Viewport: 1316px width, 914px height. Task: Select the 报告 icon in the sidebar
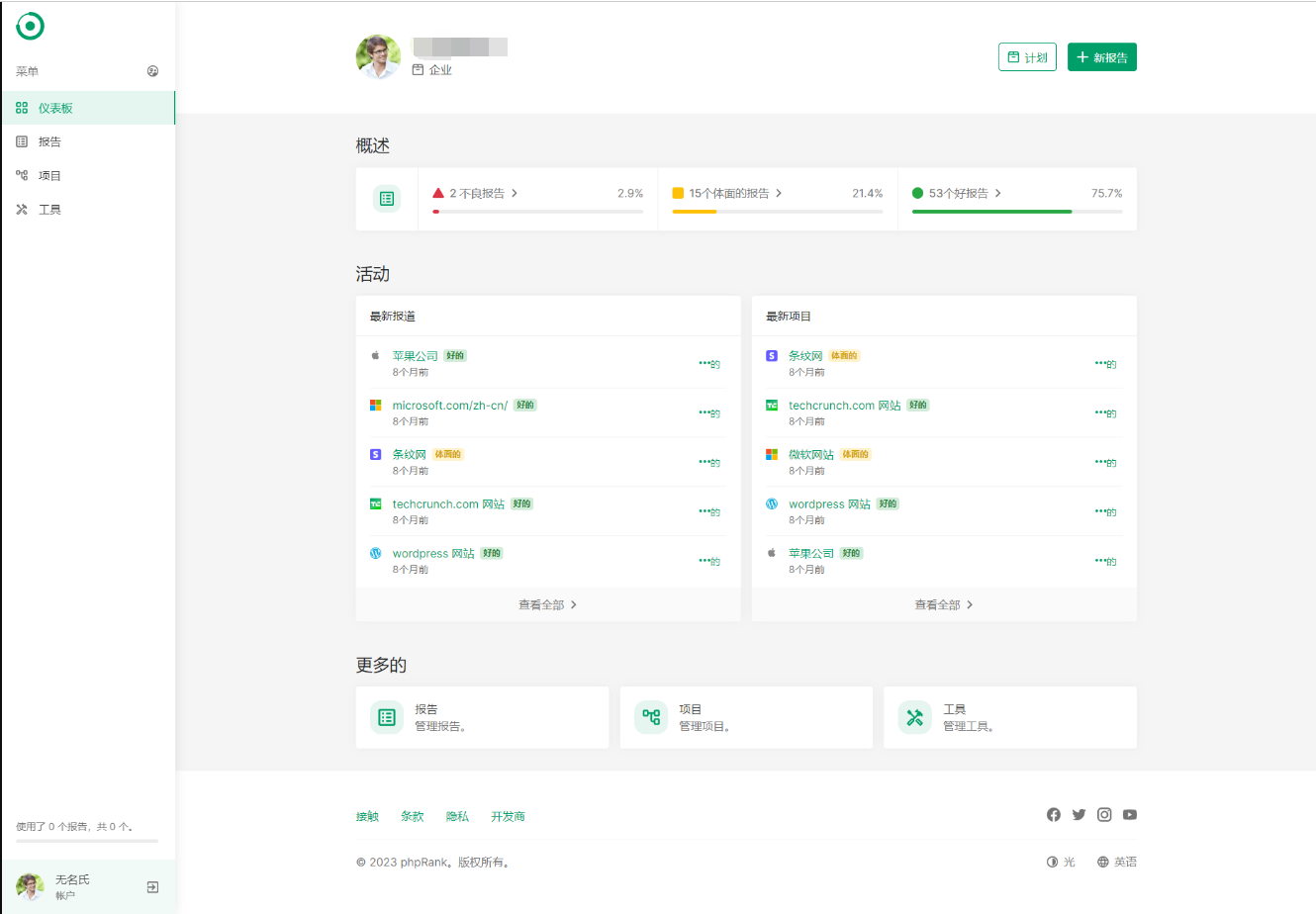[20, 140]
